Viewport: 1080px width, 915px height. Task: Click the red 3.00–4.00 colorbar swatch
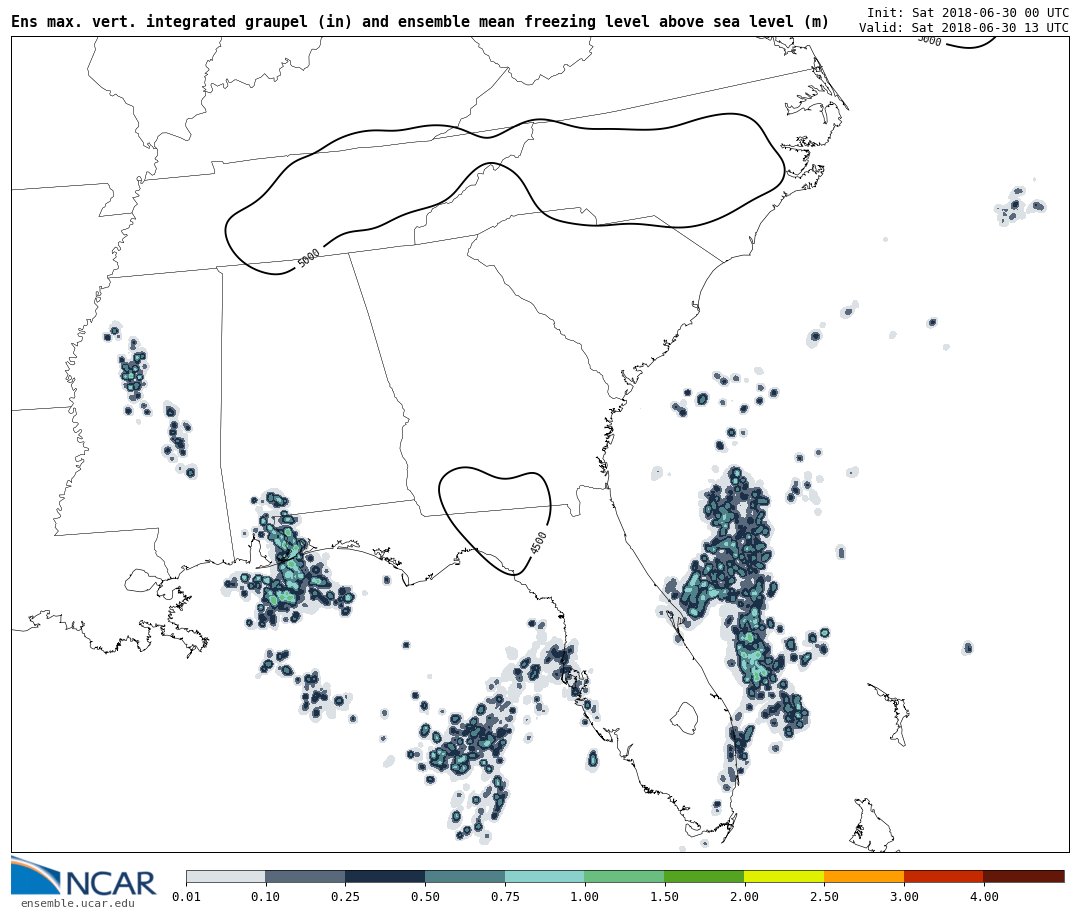click(x=943, y=876)
